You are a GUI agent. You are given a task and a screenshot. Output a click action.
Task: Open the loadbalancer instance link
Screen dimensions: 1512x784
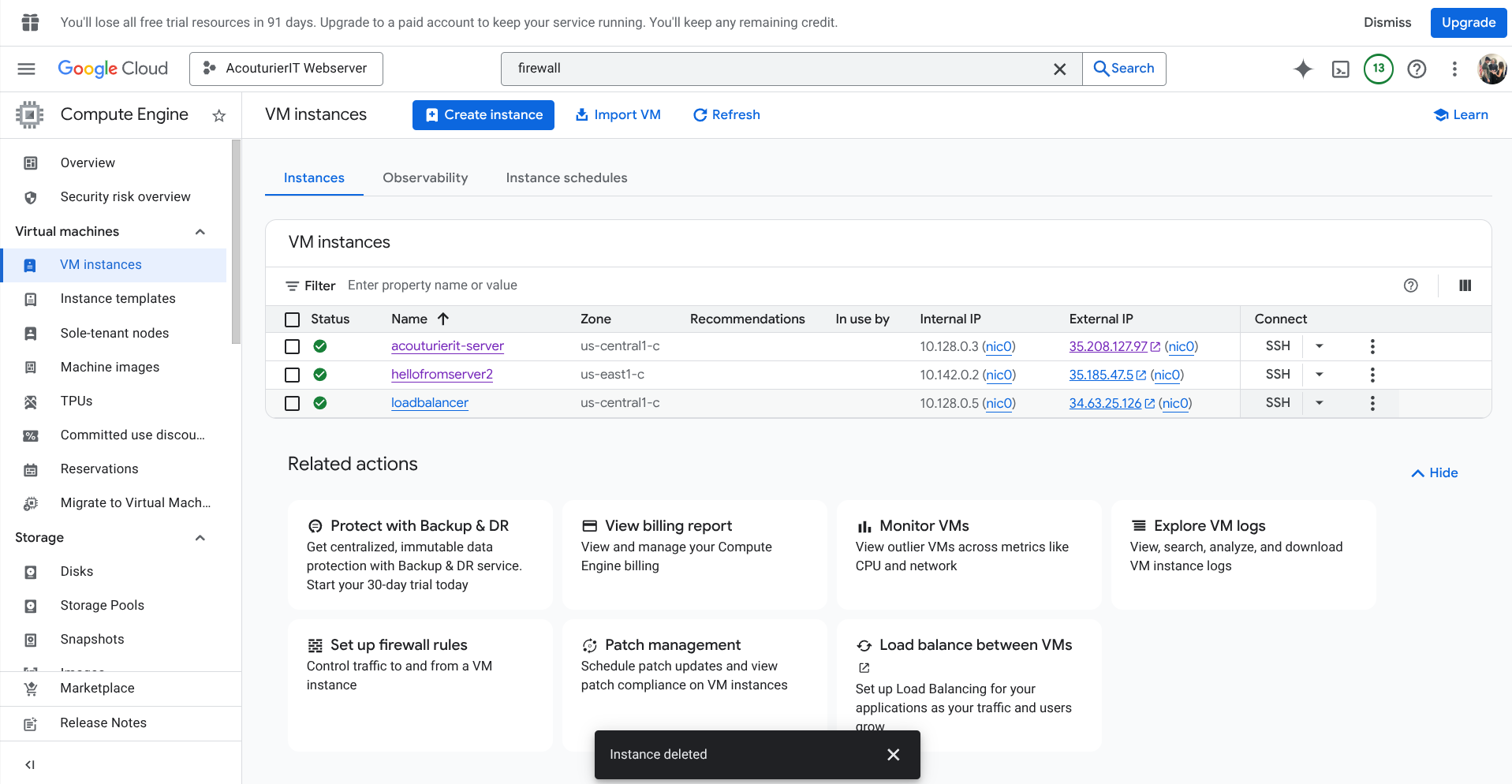tap(429, 403)
